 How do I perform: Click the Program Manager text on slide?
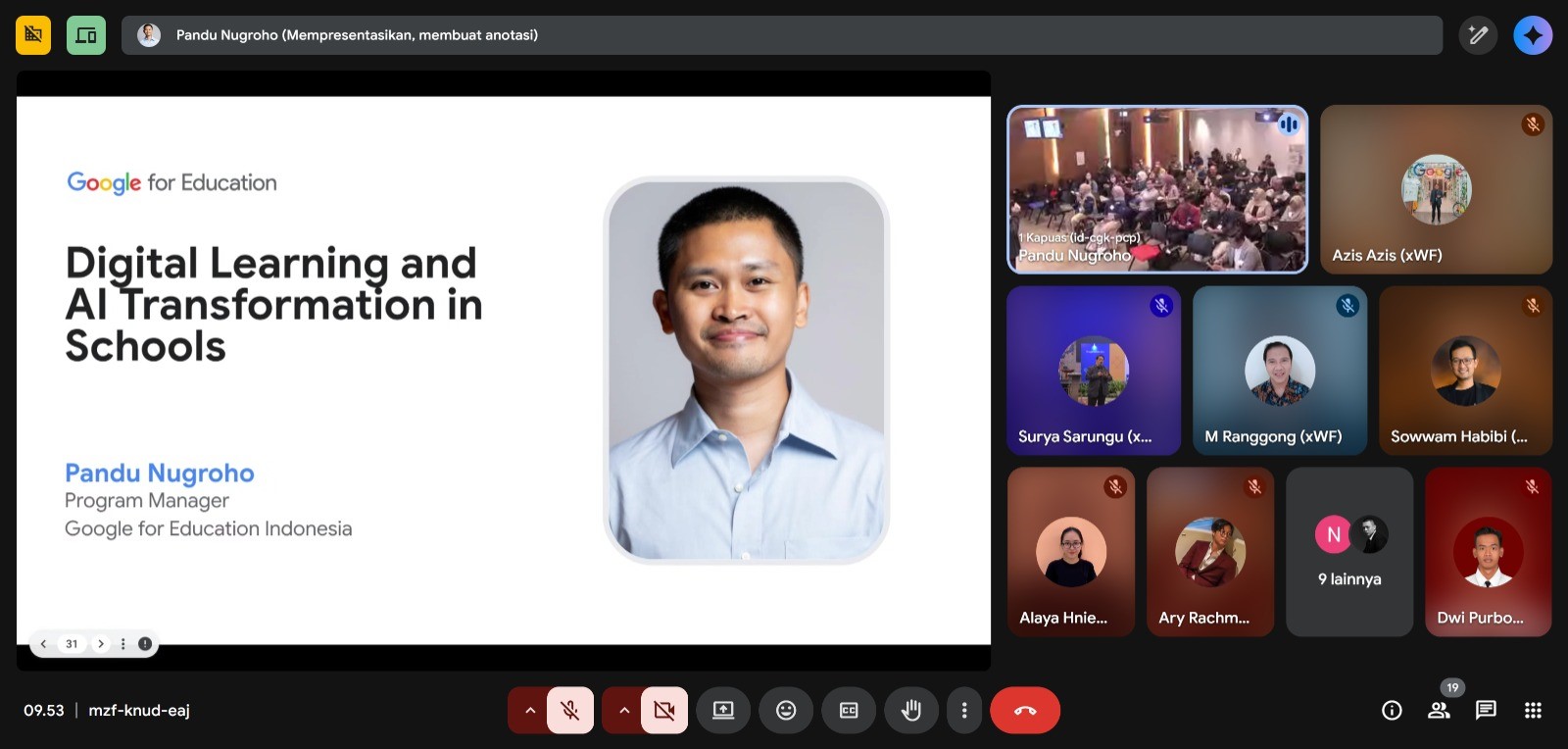147,501
